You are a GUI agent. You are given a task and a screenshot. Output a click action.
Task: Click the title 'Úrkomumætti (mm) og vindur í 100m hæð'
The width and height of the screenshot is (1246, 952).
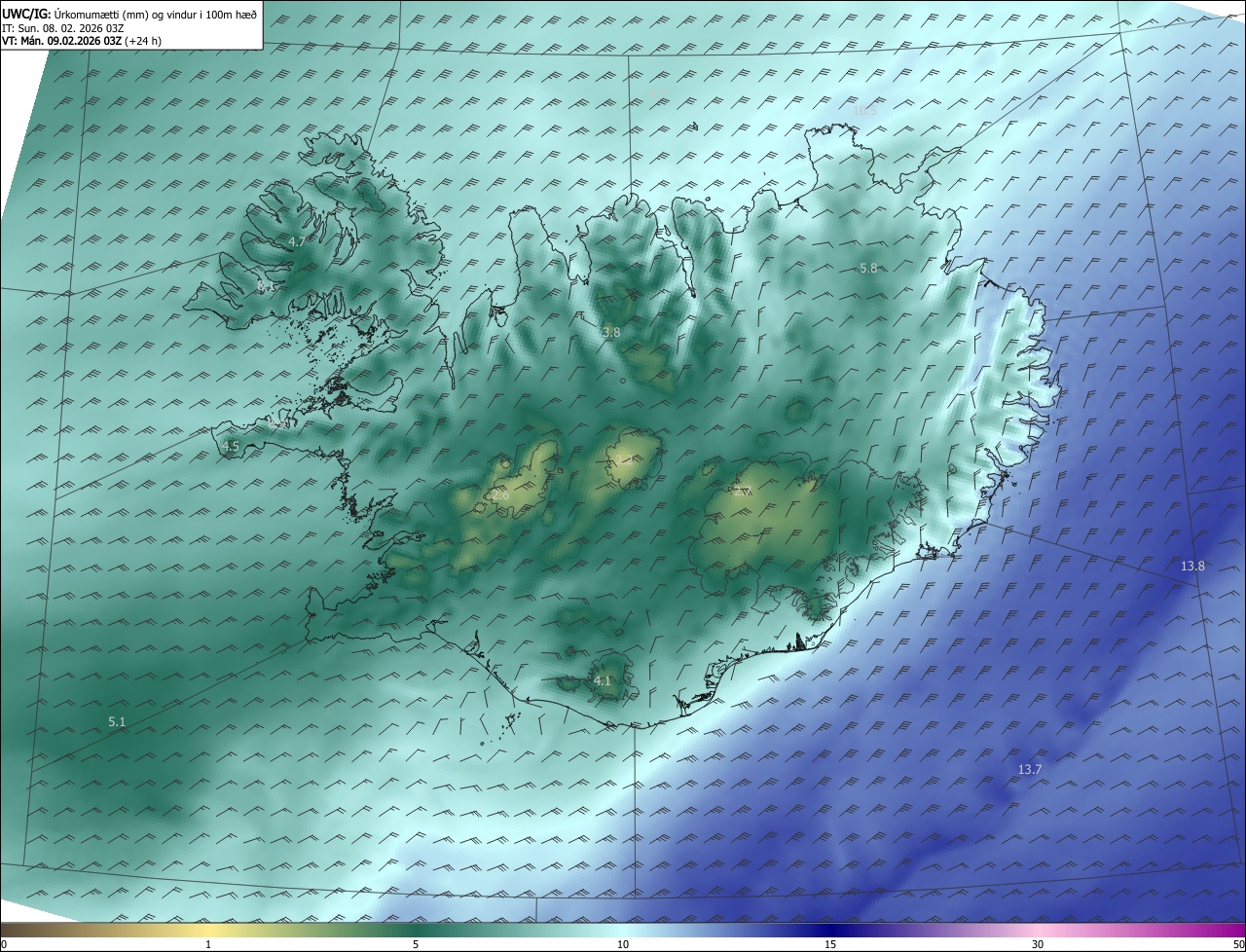click(156, 14)
